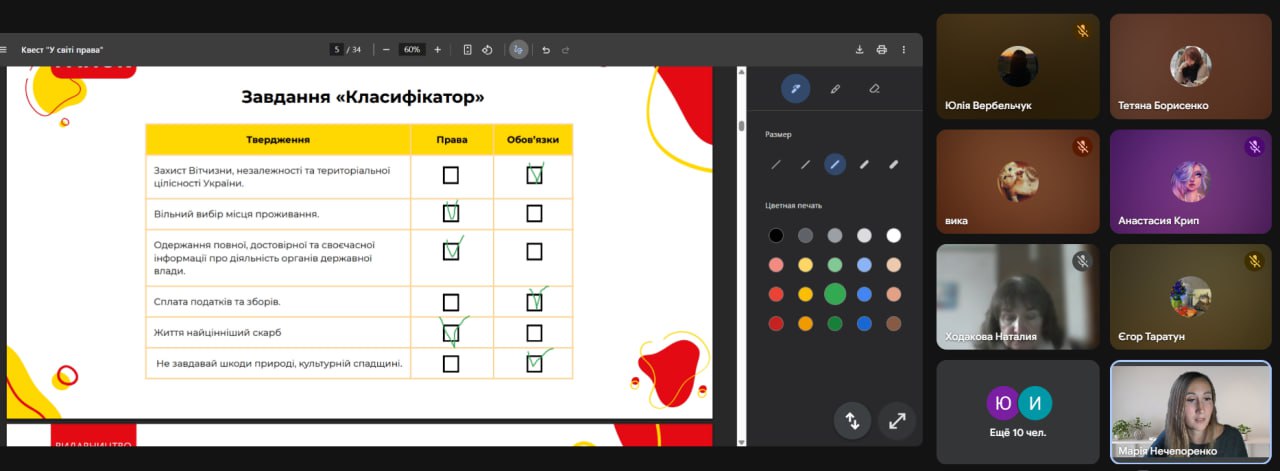Check the Права box for 'Захист Вітчизни' row

click(450, 175)
